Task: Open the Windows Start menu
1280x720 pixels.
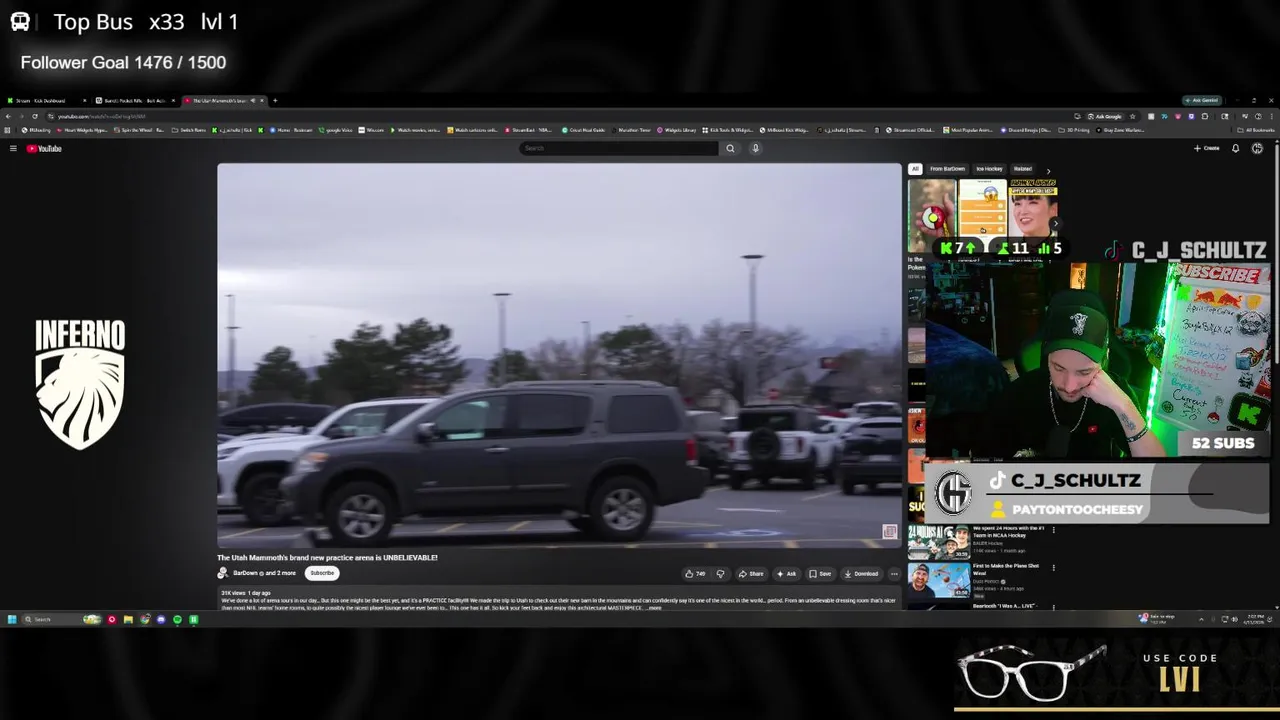Action: [12, 619]
